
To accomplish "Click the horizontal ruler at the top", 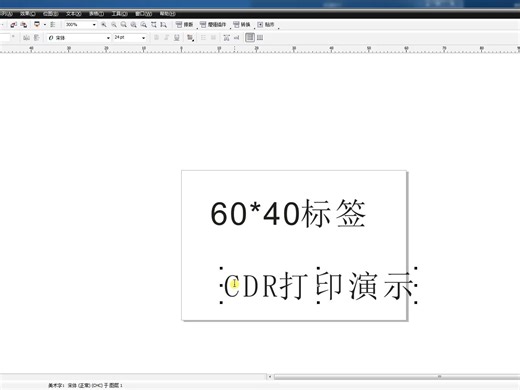I will coord(260,49).
